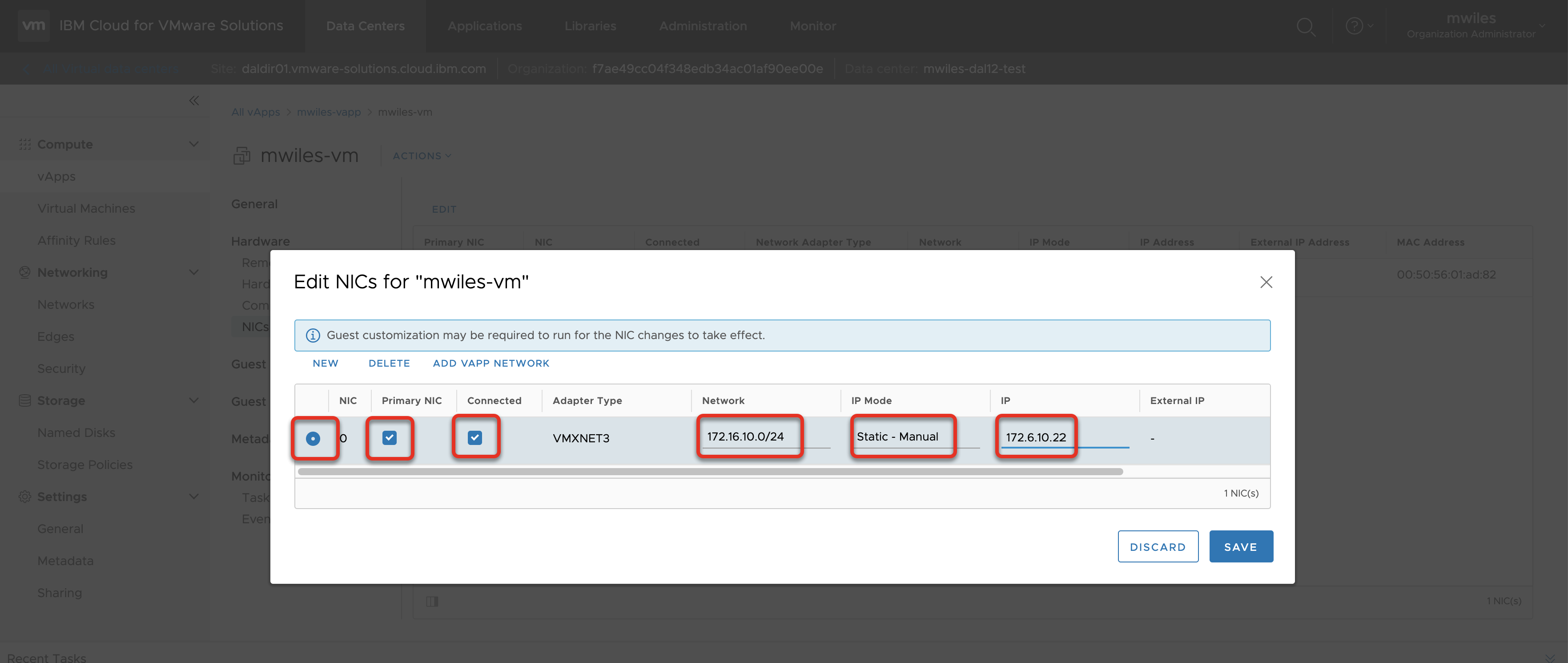The height and width of the screenshot is (663, 1568).
Task: Open IP Mode dropdown set to Static - Manual
Action: coord(914,437)
